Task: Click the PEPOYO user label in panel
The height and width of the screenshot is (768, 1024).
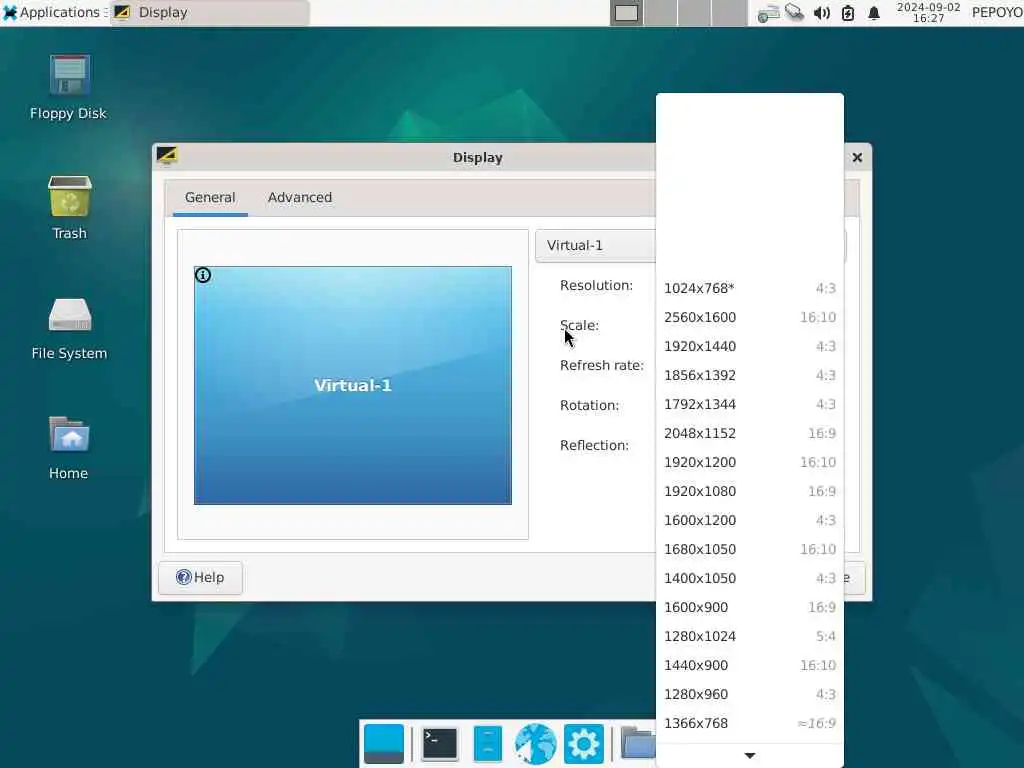Action: [997, 12]
